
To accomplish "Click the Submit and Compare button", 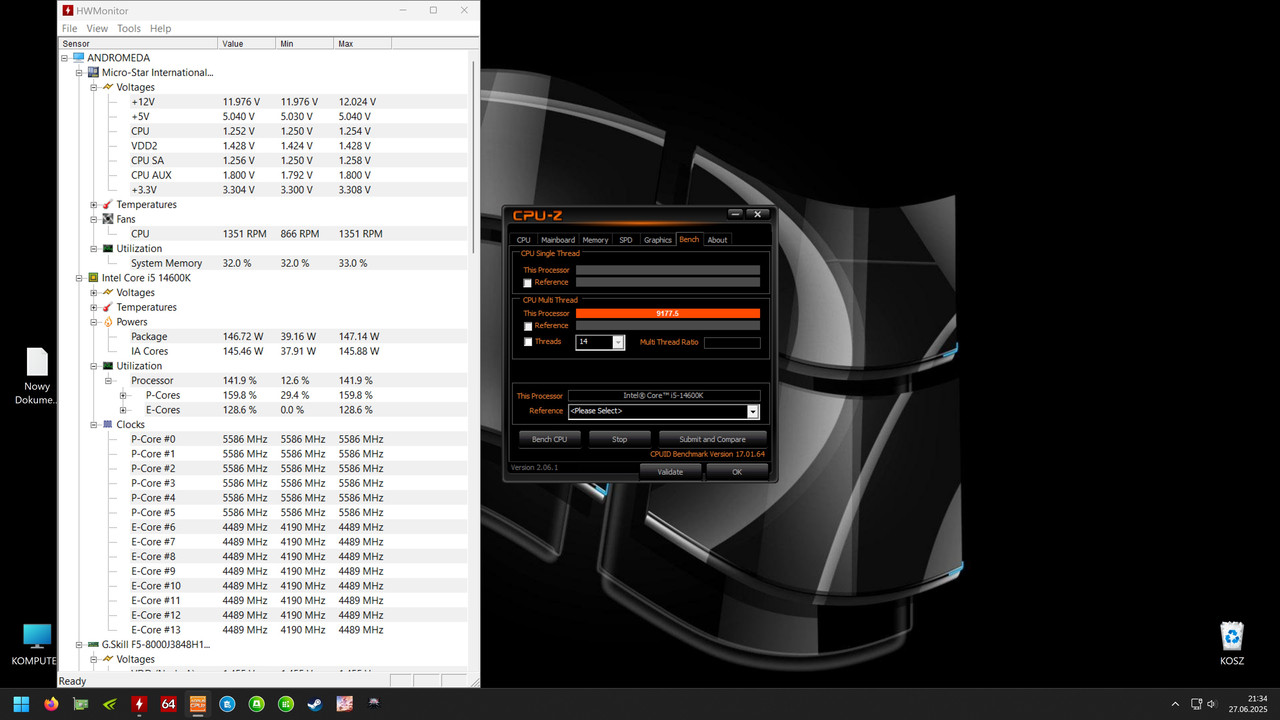I will point(712,439).
